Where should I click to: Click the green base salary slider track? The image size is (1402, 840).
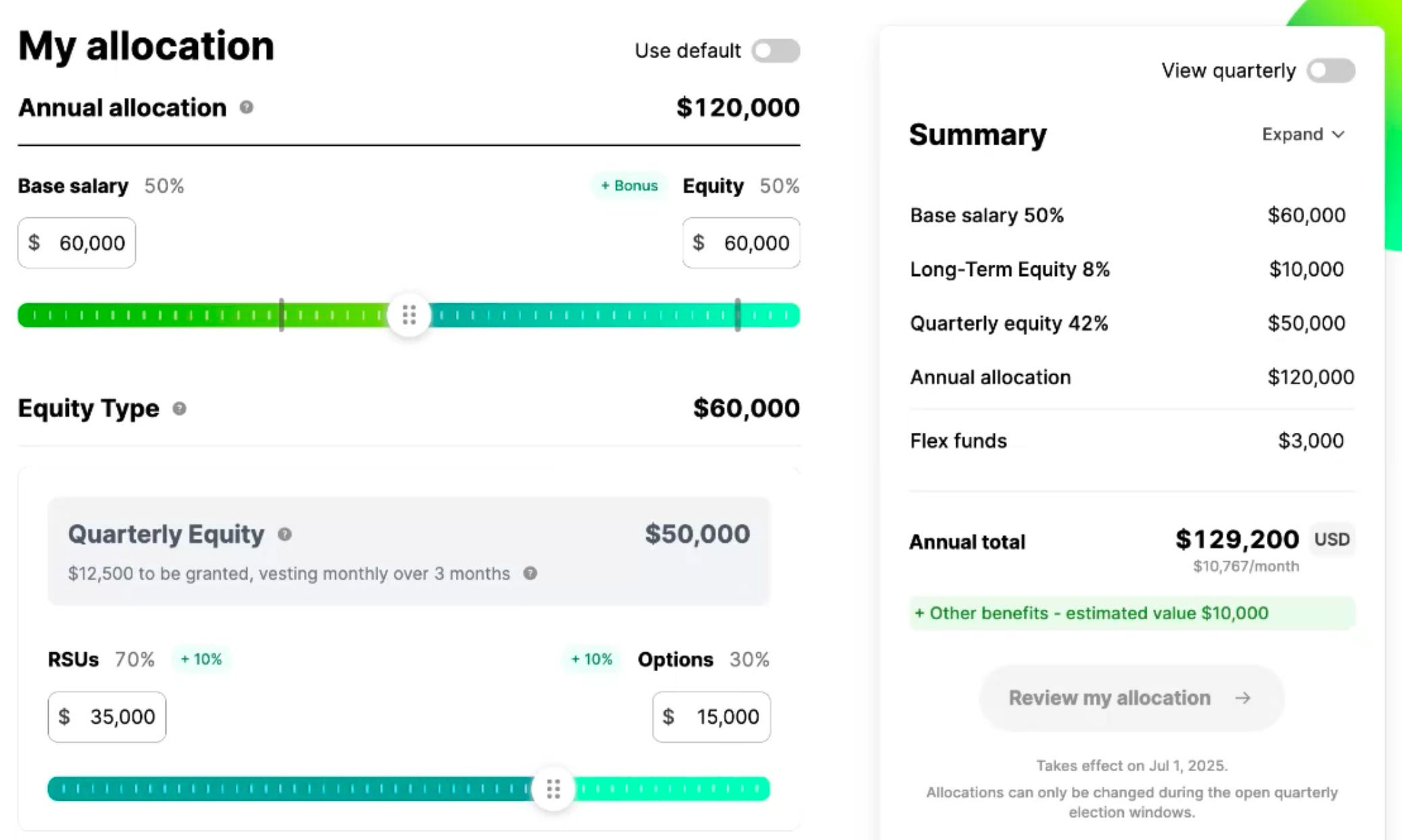[x=203, y=315]
